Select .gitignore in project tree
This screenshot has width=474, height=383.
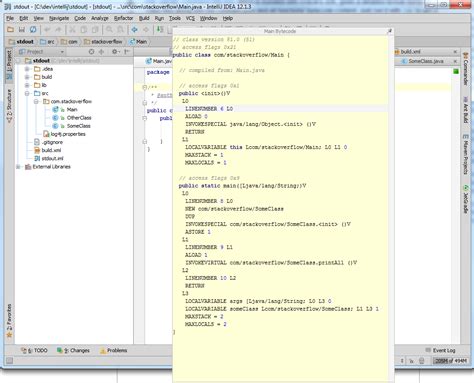click(x=52, y=142)
